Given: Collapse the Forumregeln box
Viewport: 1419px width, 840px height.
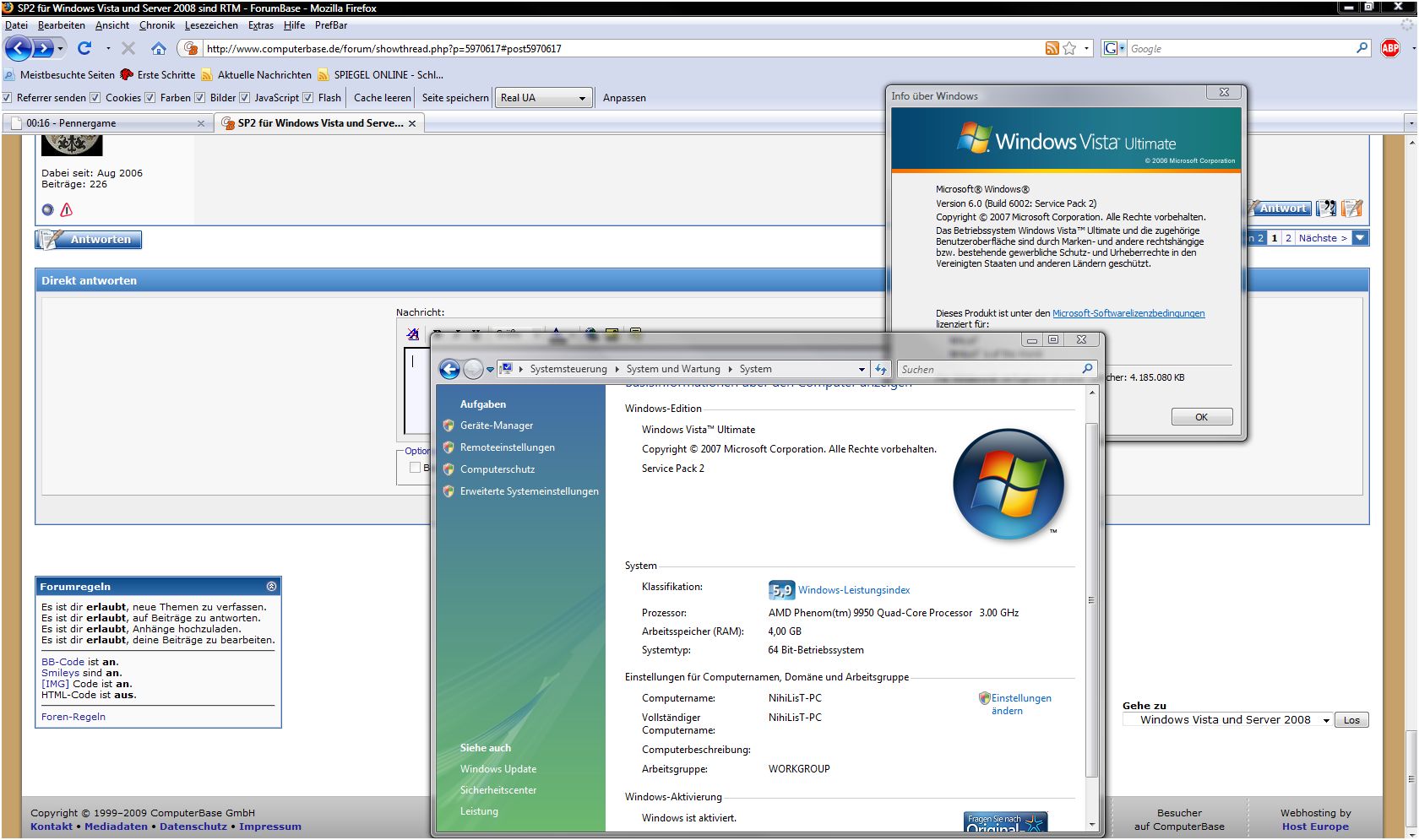Looking at the screenshot, I should click(x=271, y=586).
